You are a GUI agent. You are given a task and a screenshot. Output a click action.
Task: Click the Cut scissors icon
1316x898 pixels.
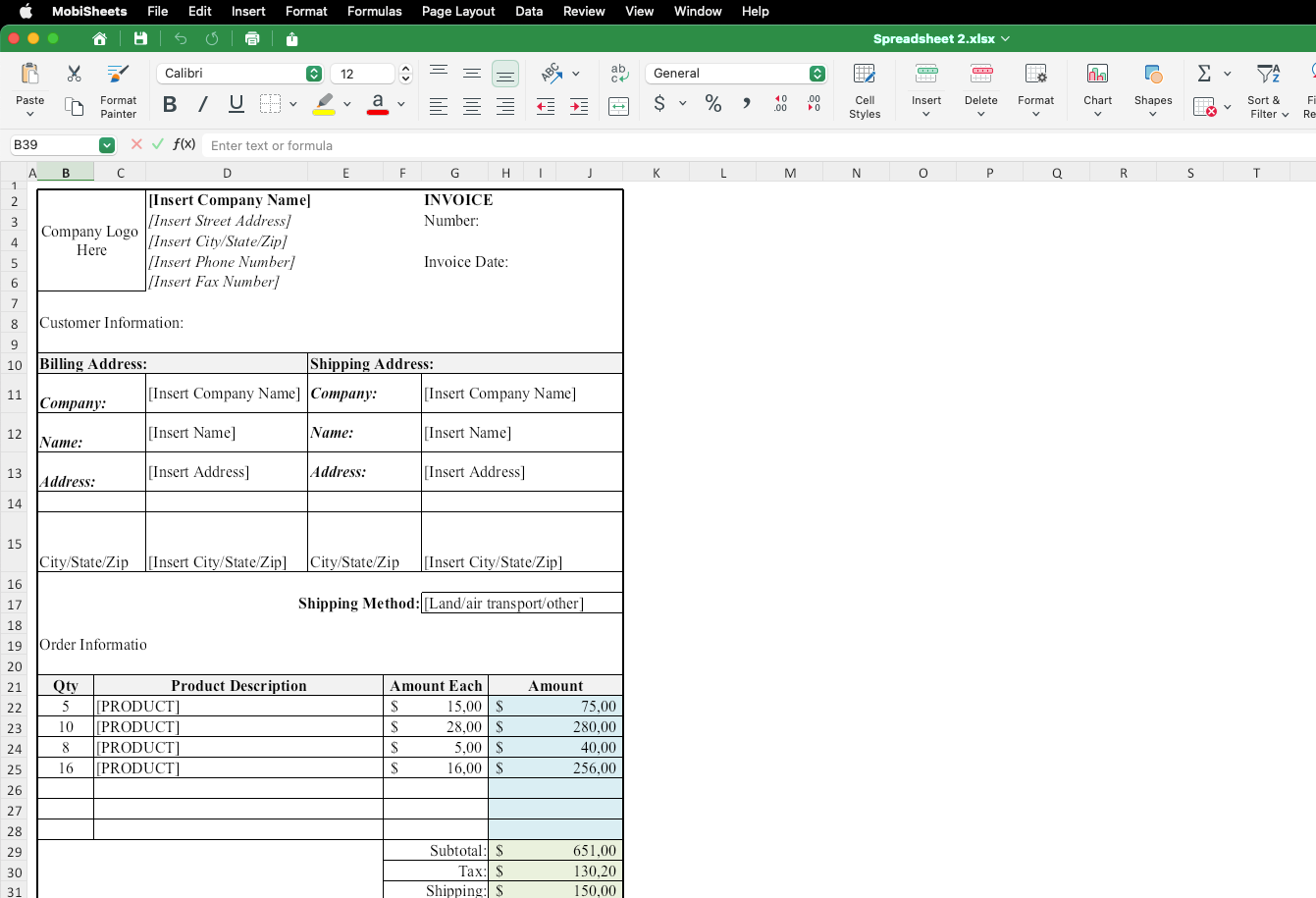(x=75, y=74)
